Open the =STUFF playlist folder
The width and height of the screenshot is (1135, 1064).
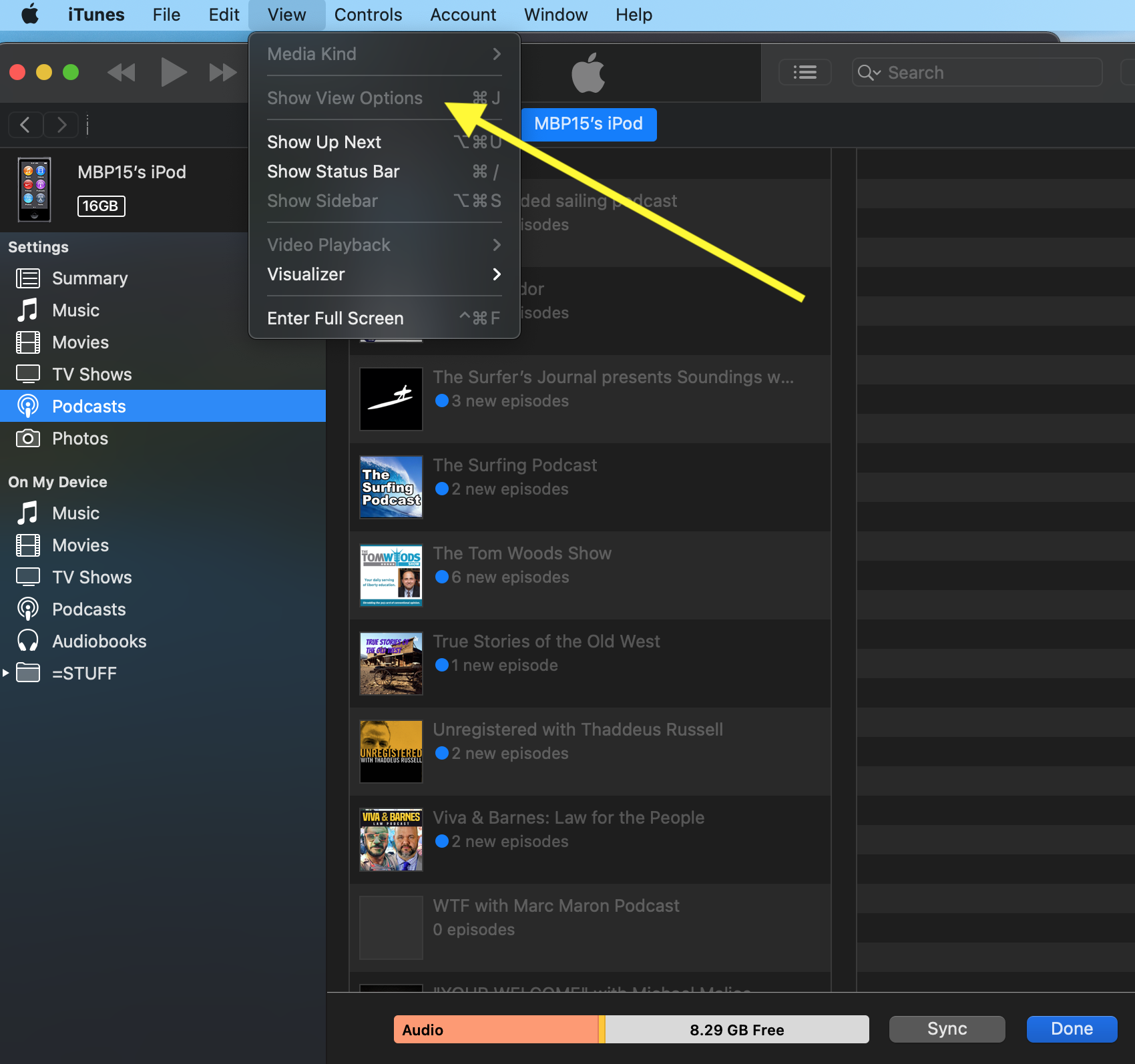[28, 673]
